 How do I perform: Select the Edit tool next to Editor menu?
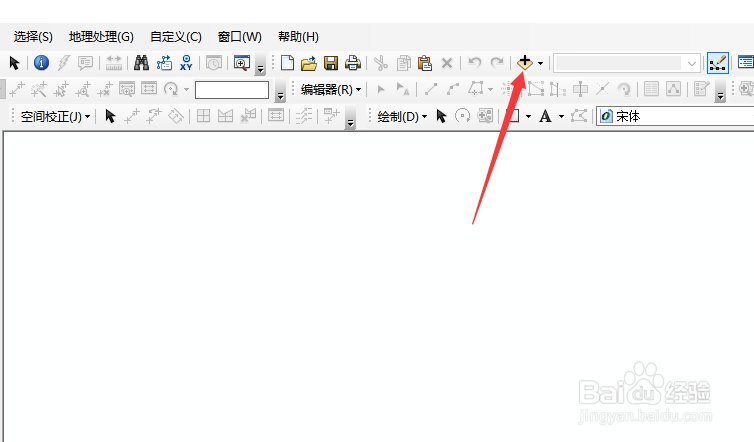coord(381,89)
